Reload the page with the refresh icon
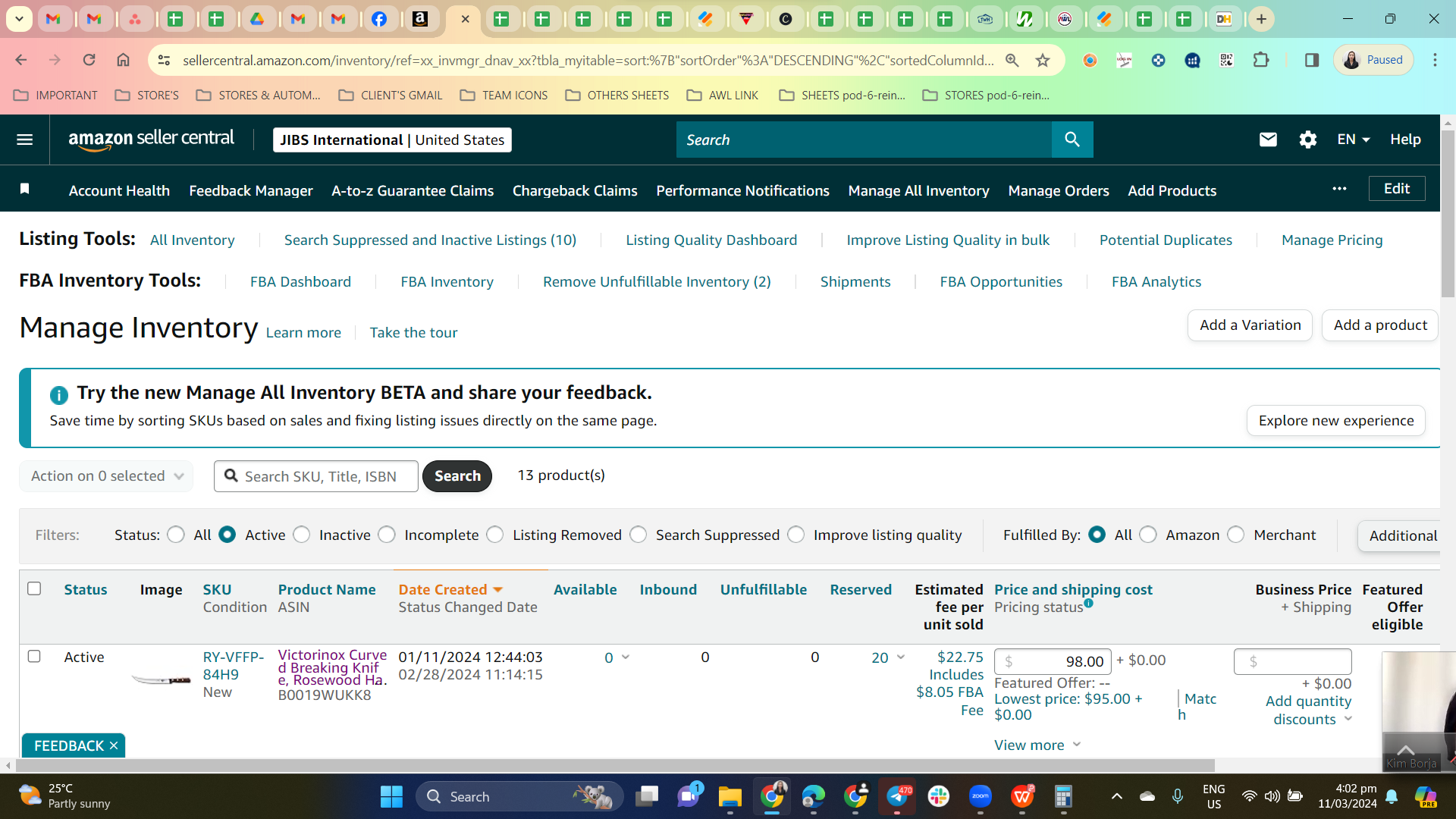1456x819 pixels. 89,60
